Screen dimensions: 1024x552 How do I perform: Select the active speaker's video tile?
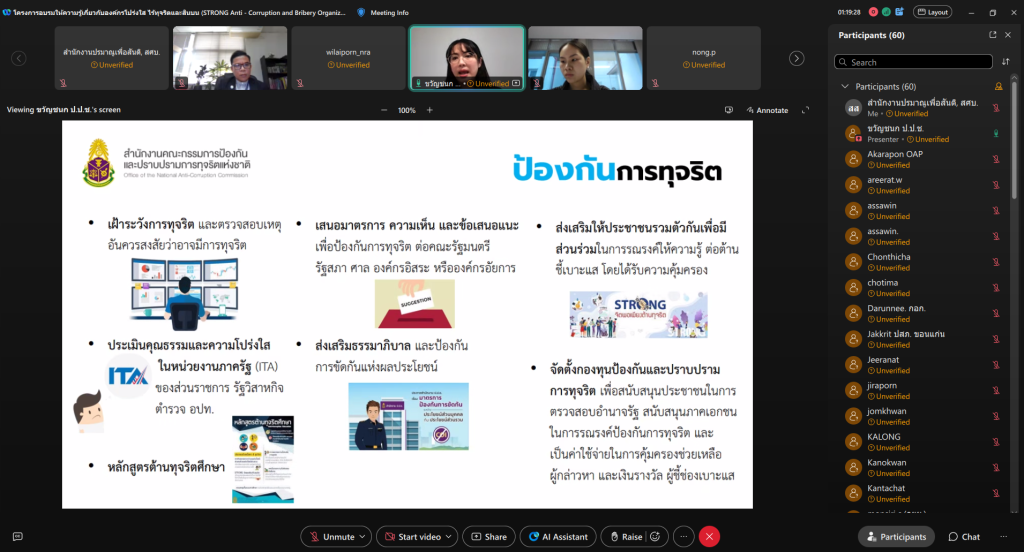(466, 57)
